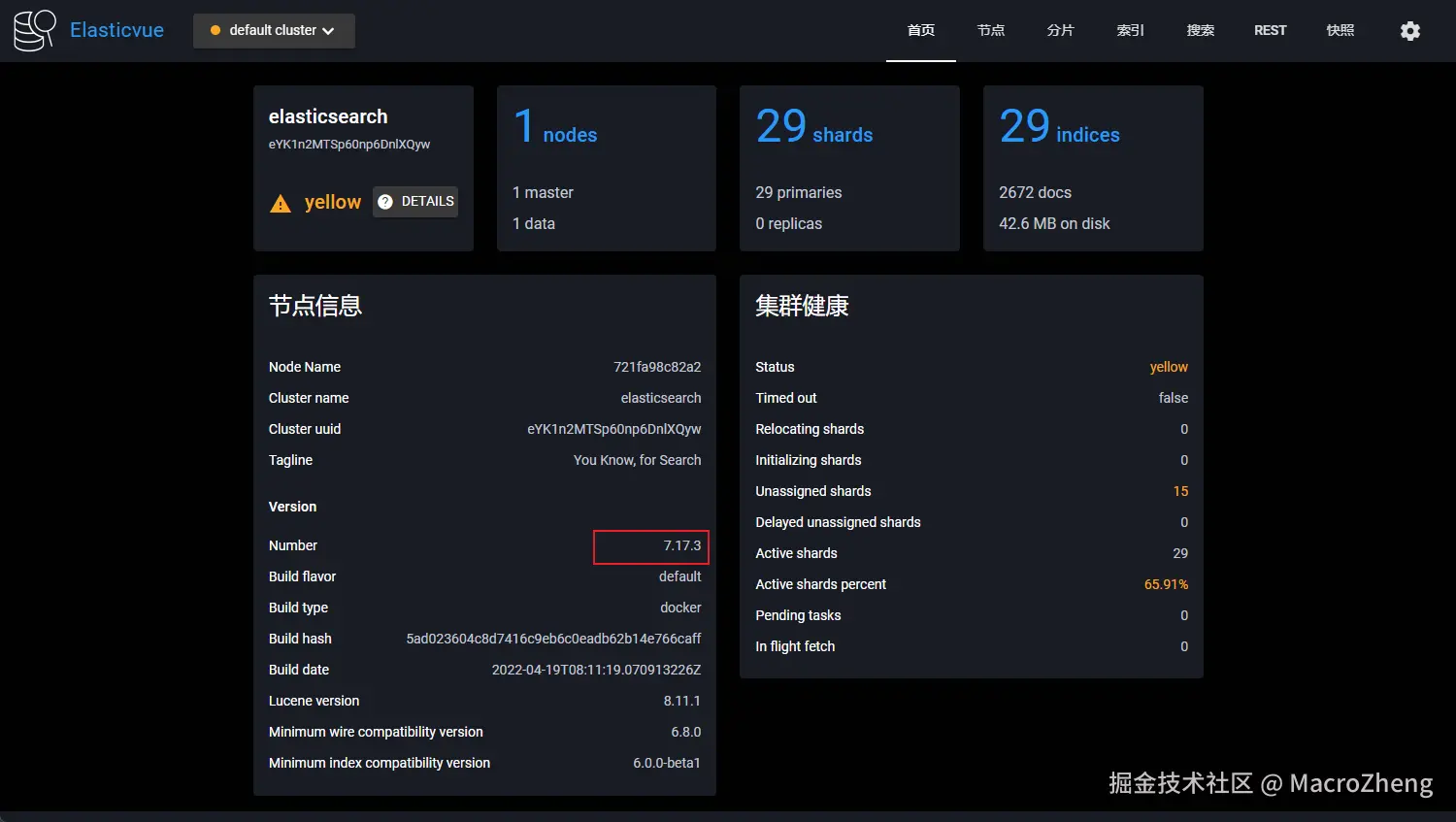Click the Relocating shards label

coord(810,429)
